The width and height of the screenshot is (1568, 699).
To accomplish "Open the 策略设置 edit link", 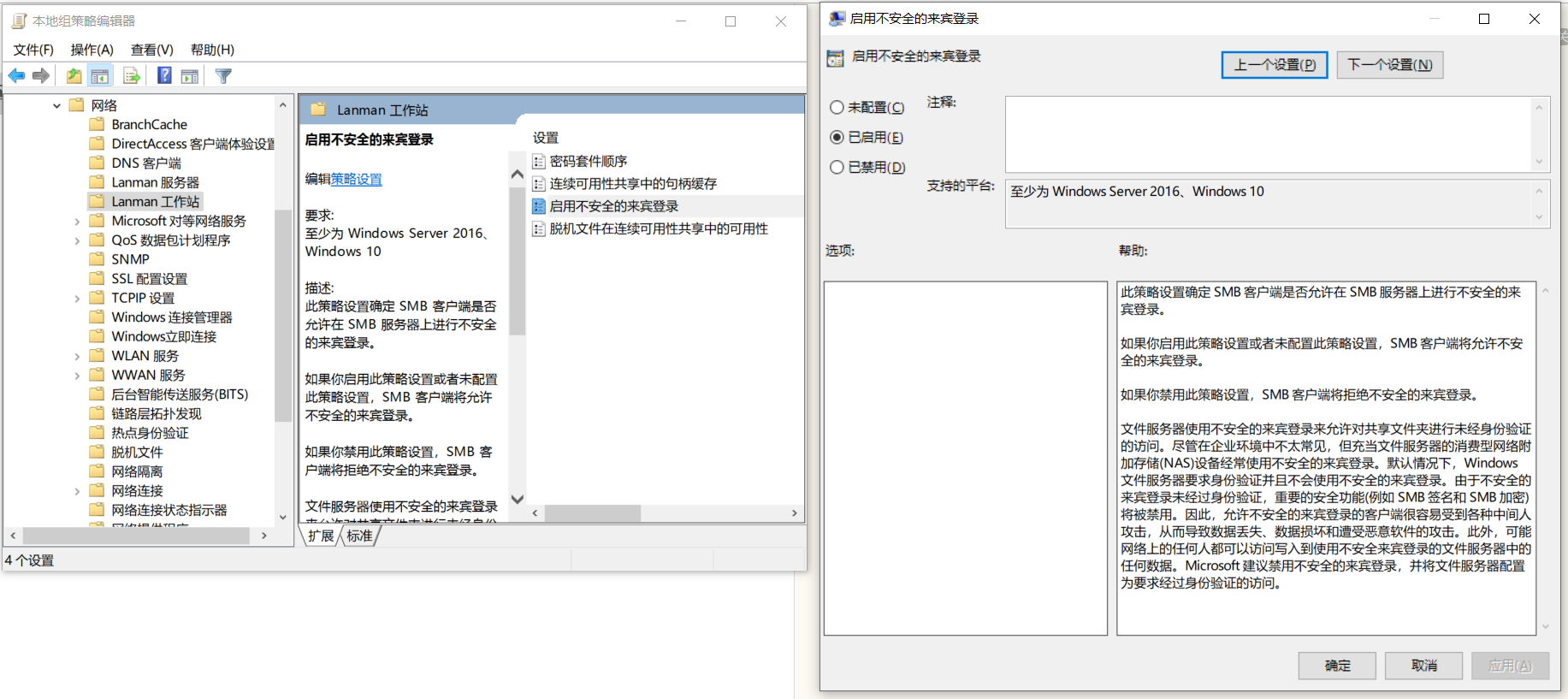I will point(356,180).
